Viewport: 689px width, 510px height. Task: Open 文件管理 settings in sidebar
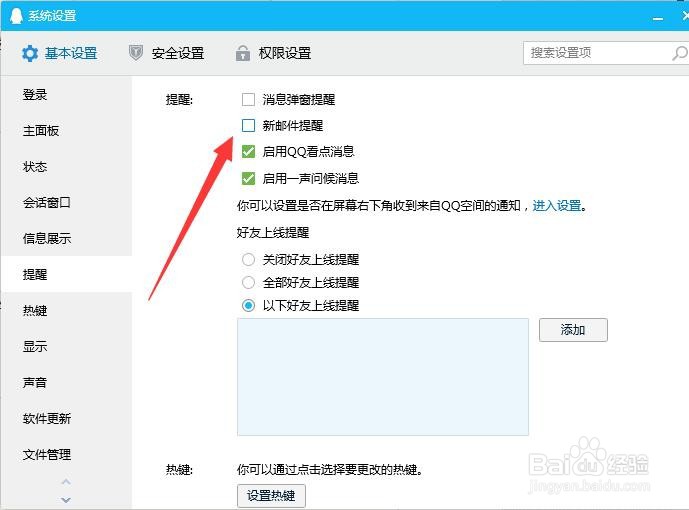click(66, 455)
